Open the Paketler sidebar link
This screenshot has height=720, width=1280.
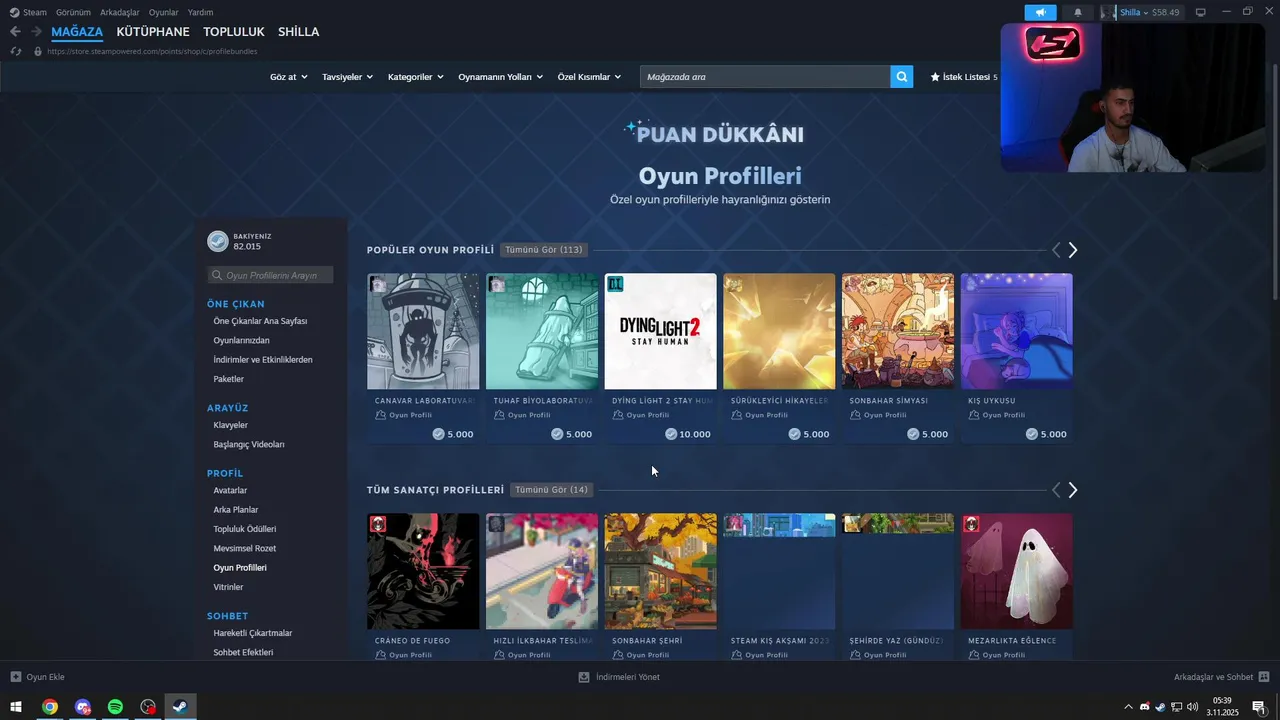(x=228, y=379)
